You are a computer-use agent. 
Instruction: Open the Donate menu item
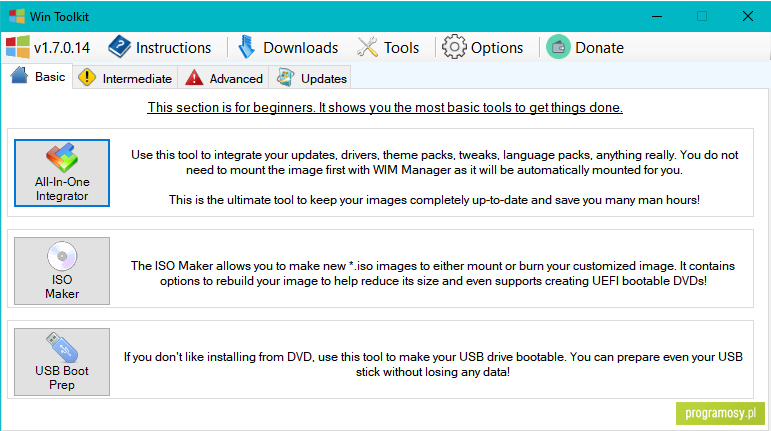(x=585, y=47)
